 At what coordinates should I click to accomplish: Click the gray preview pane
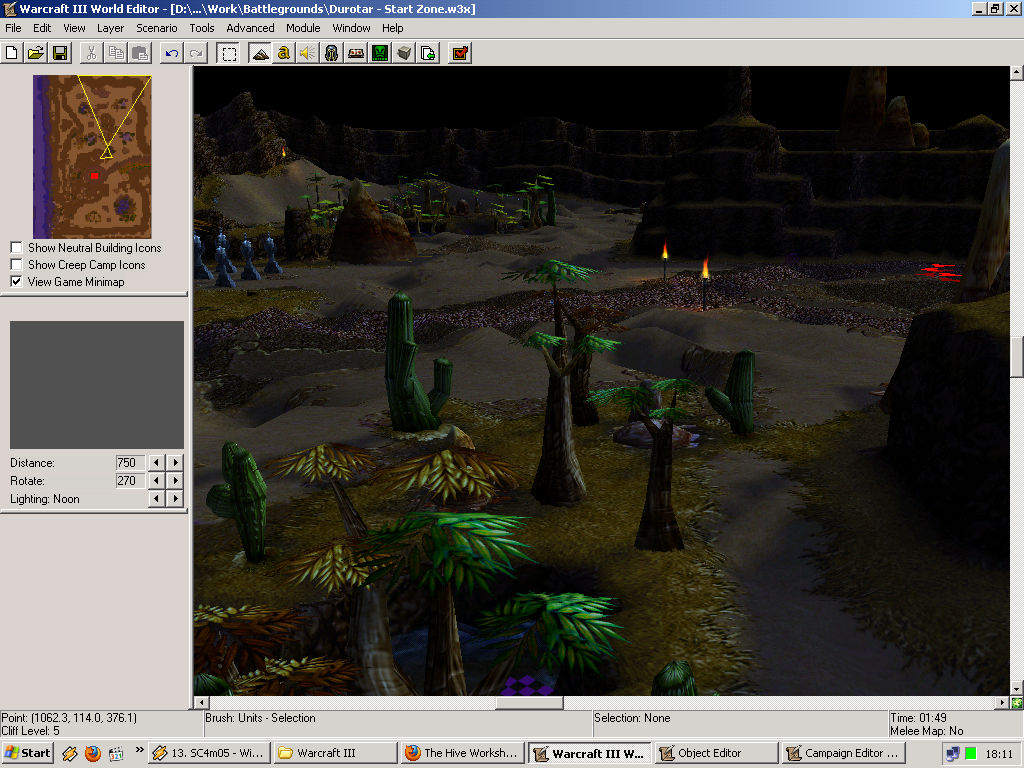[x=97, y=385]
